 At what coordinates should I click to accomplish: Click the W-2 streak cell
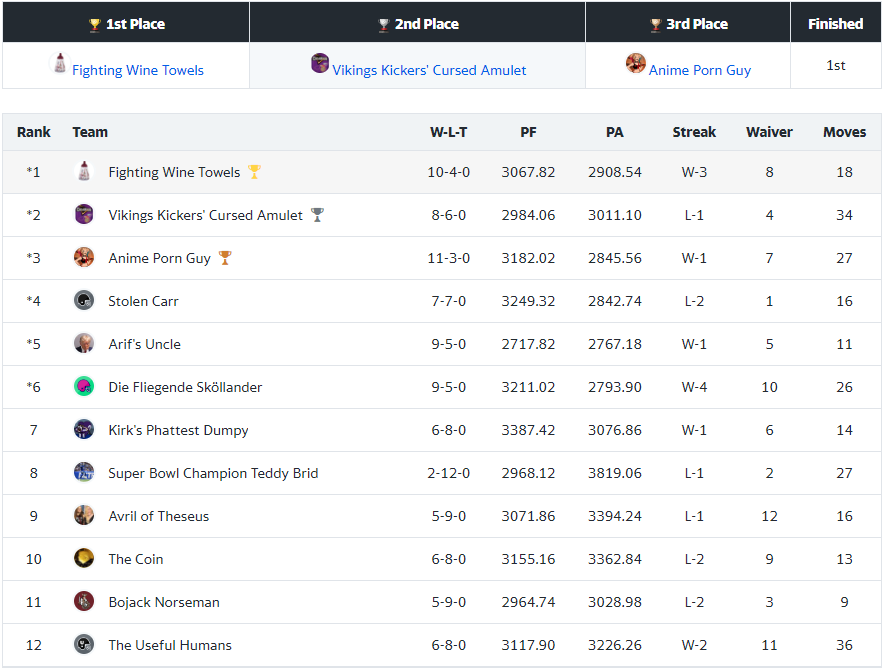694,645
